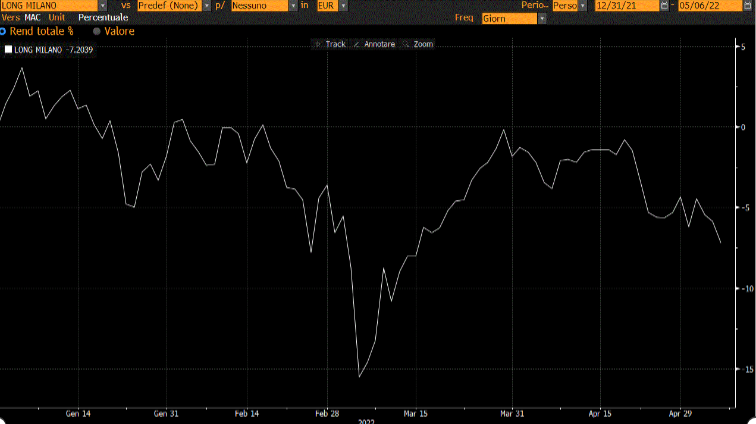This screenshot has height=424, width=756.
Task: Click the LONG MILANO legend marker
Action: 8,49
